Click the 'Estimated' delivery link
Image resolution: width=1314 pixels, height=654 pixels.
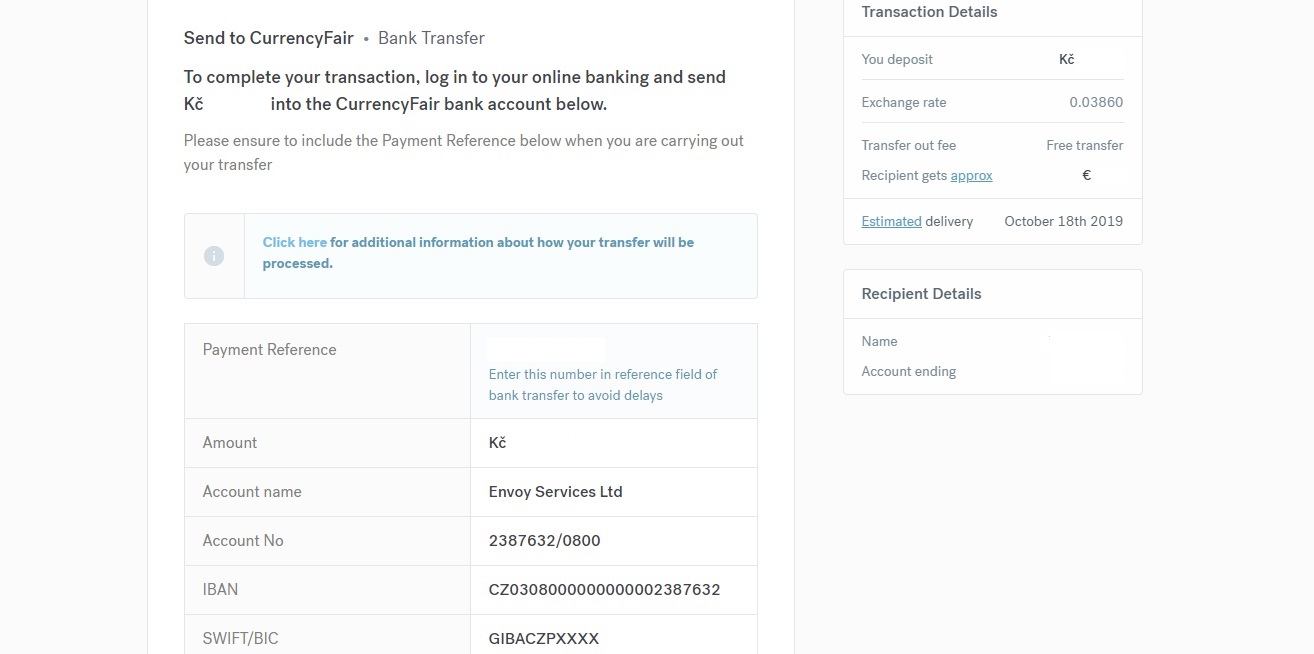point(891,221)
